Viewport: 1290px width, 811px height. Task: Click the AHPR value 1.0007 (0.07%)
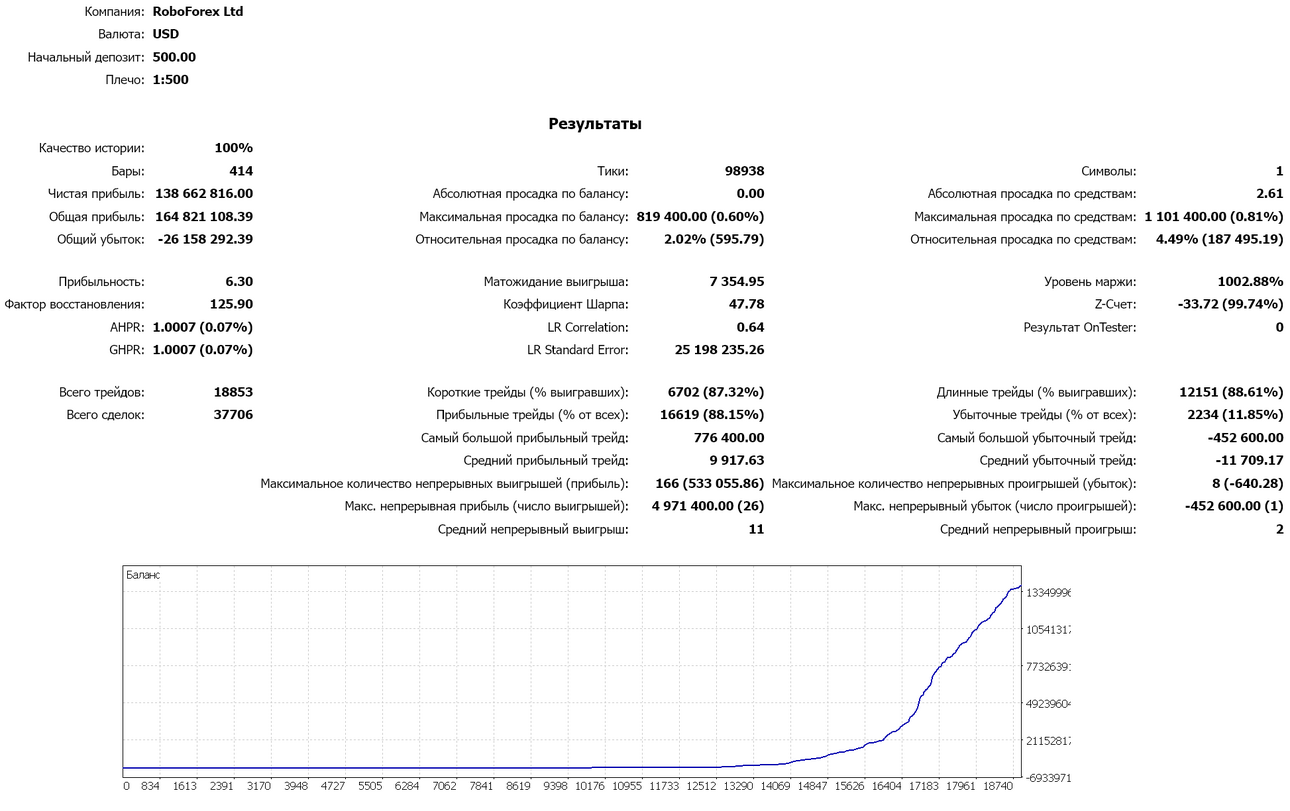point(203,327)
